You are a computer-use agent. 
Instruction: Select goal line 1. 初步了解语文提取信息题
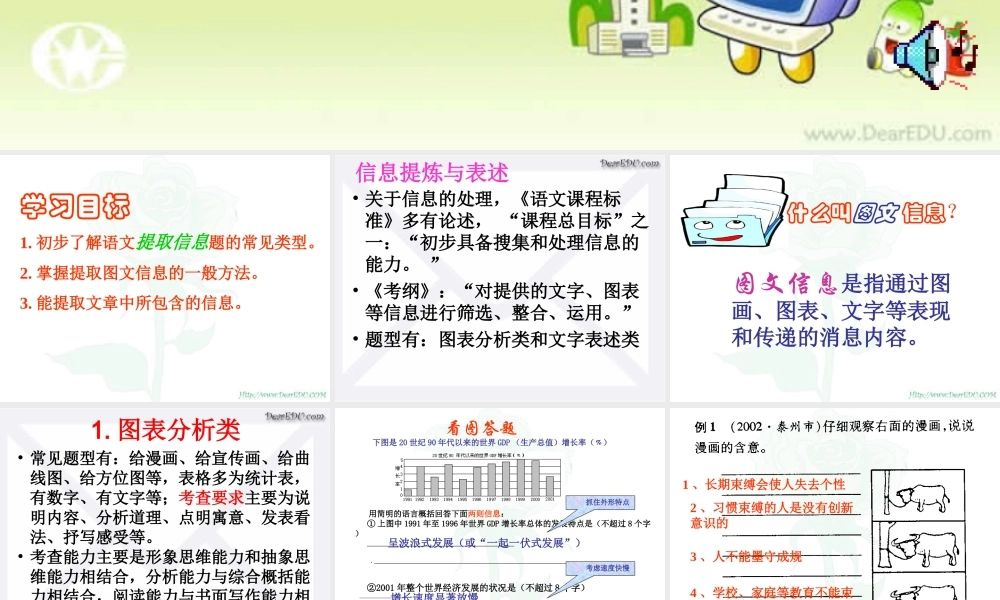click(168, 242)
